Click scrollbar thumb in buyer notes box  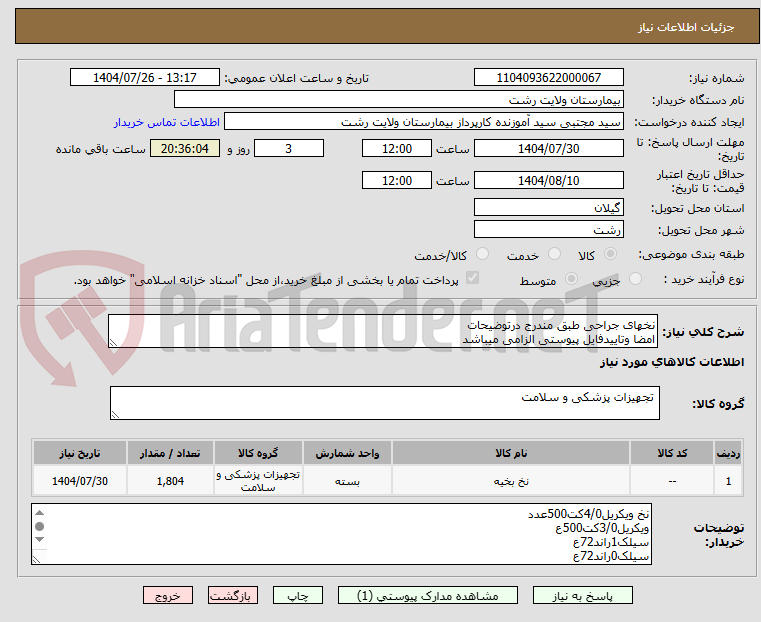point(40,526)
